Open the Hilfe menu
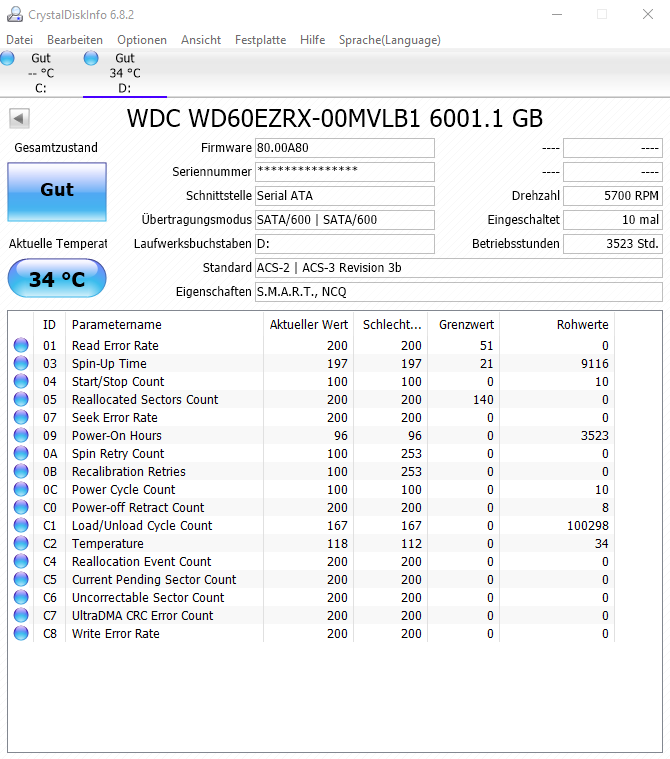 coord(312,40)
